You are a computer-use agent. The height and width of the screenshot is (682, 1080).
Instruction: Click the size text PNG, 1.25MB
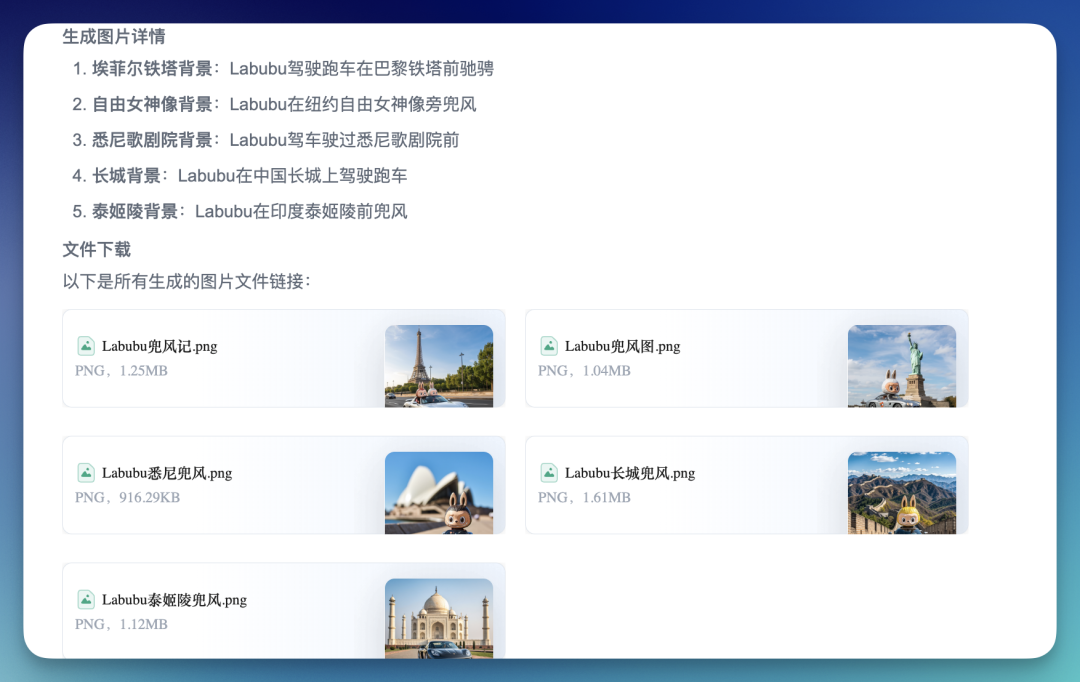(x=121, y=371)
